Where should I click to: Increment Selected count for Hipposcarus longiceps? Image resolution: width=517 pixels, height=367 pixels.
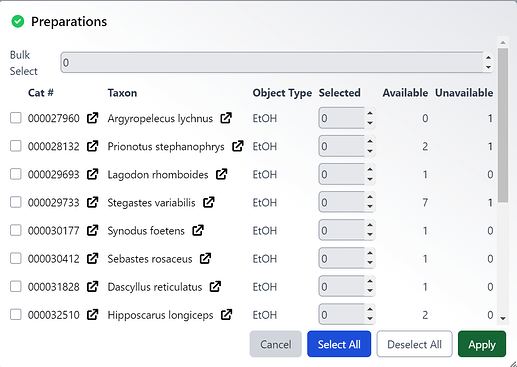(370, 310)
